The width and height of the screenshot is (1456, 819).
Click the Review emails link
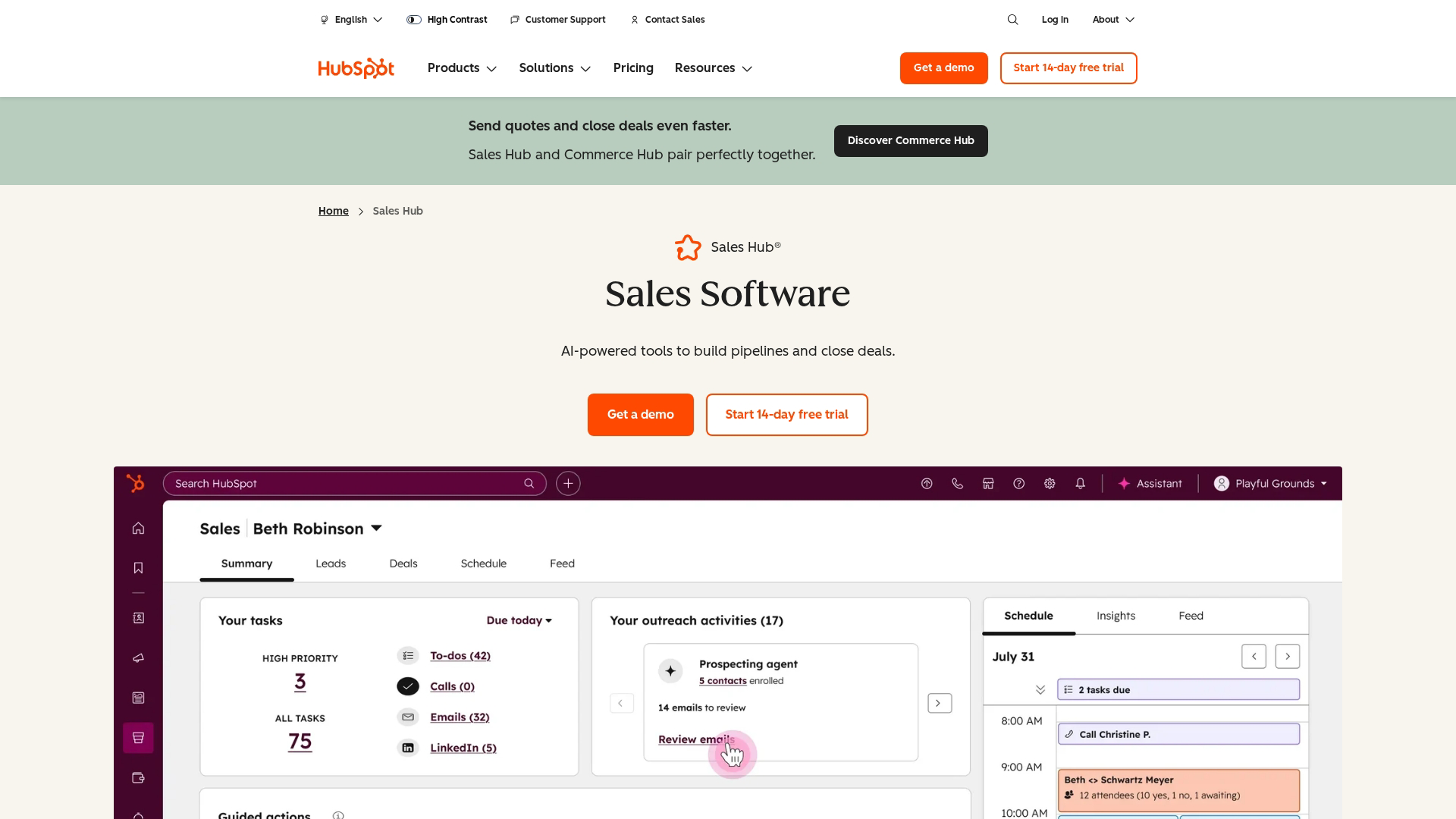point(695,739)
